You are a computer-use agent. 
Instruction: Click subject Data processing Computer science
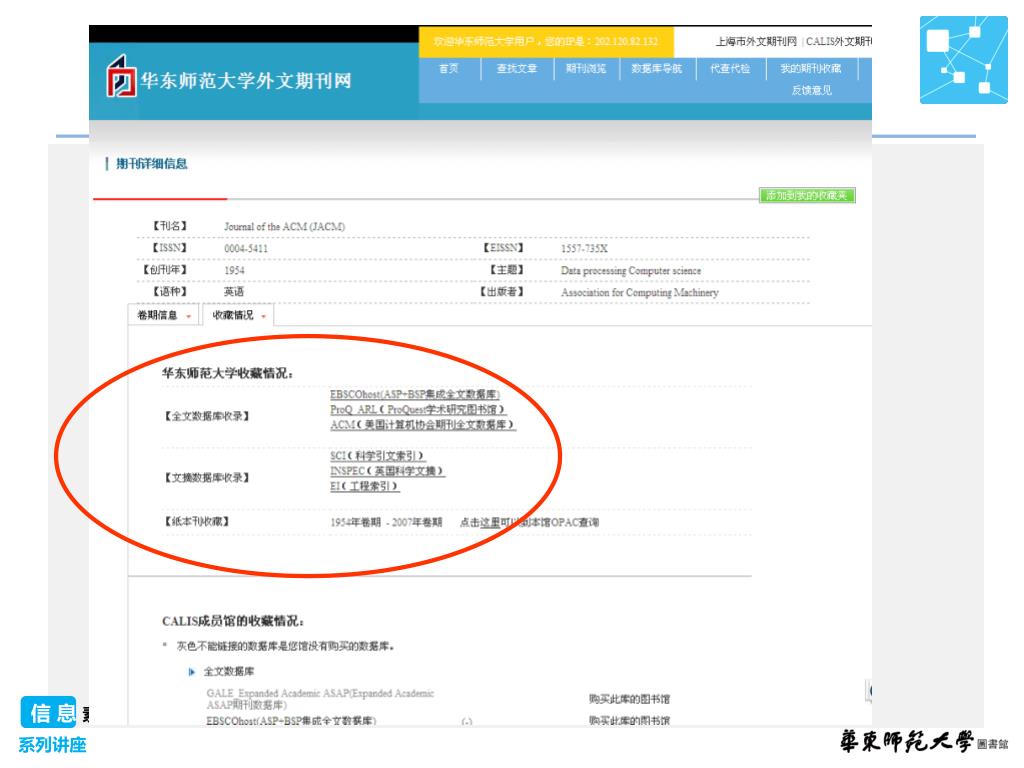tap(631, 270)
